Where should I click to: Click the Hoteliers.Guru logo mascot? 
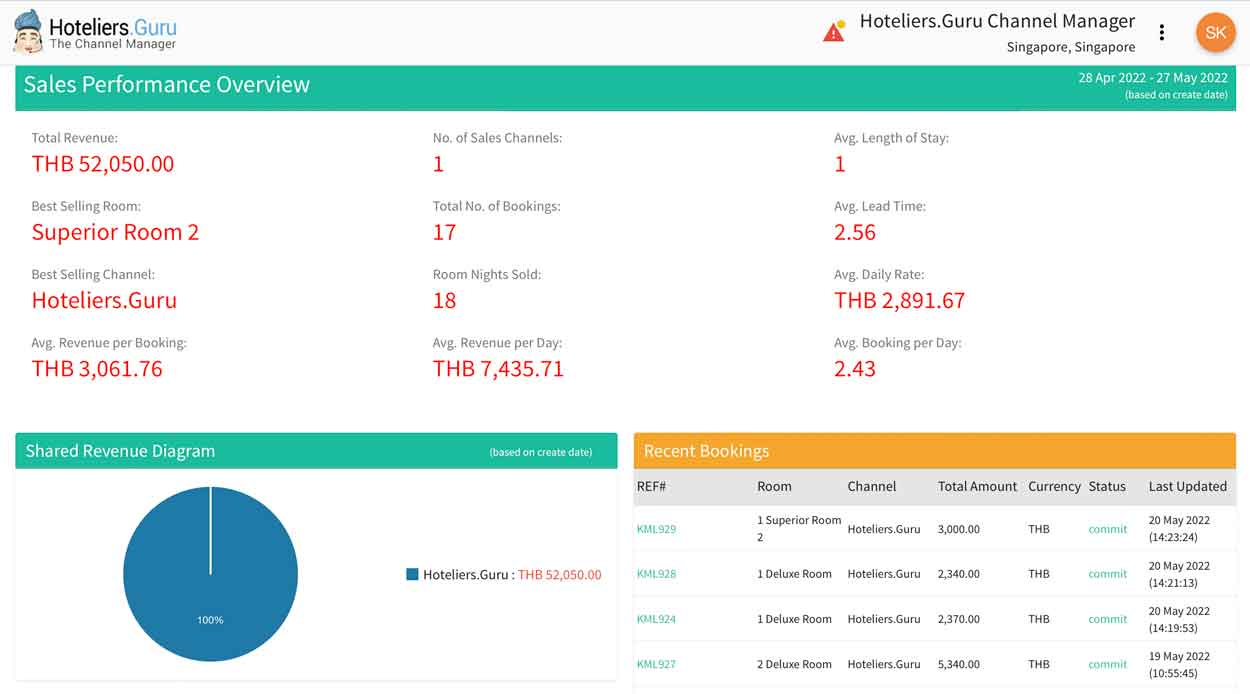coord(27,31)
